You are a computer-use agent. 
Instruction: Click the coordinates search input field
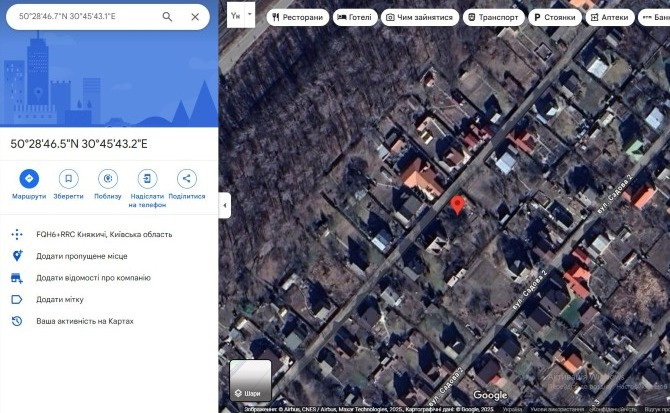[85, 17]
